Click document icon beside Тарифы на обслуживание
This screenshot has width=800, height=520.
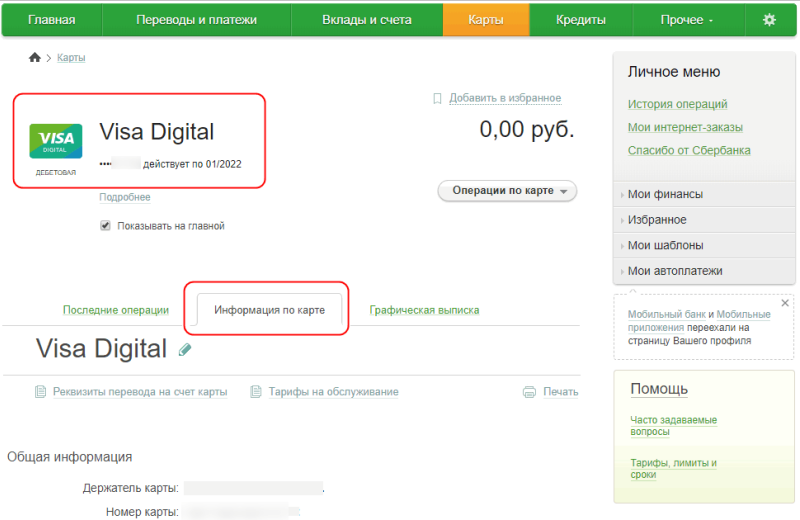[x=256, y=392]
